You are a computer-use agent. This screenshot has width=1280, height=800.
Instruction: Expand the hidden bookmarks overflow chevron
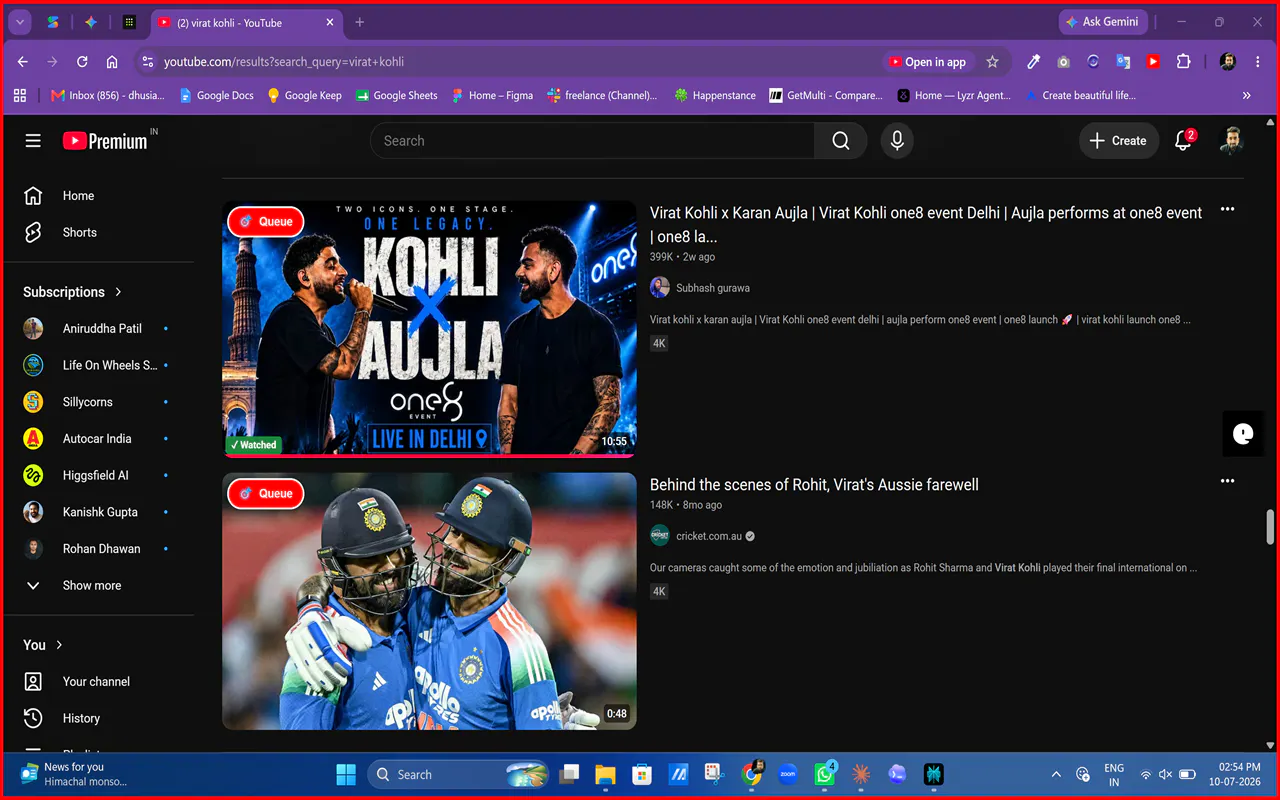[1246, 96]
